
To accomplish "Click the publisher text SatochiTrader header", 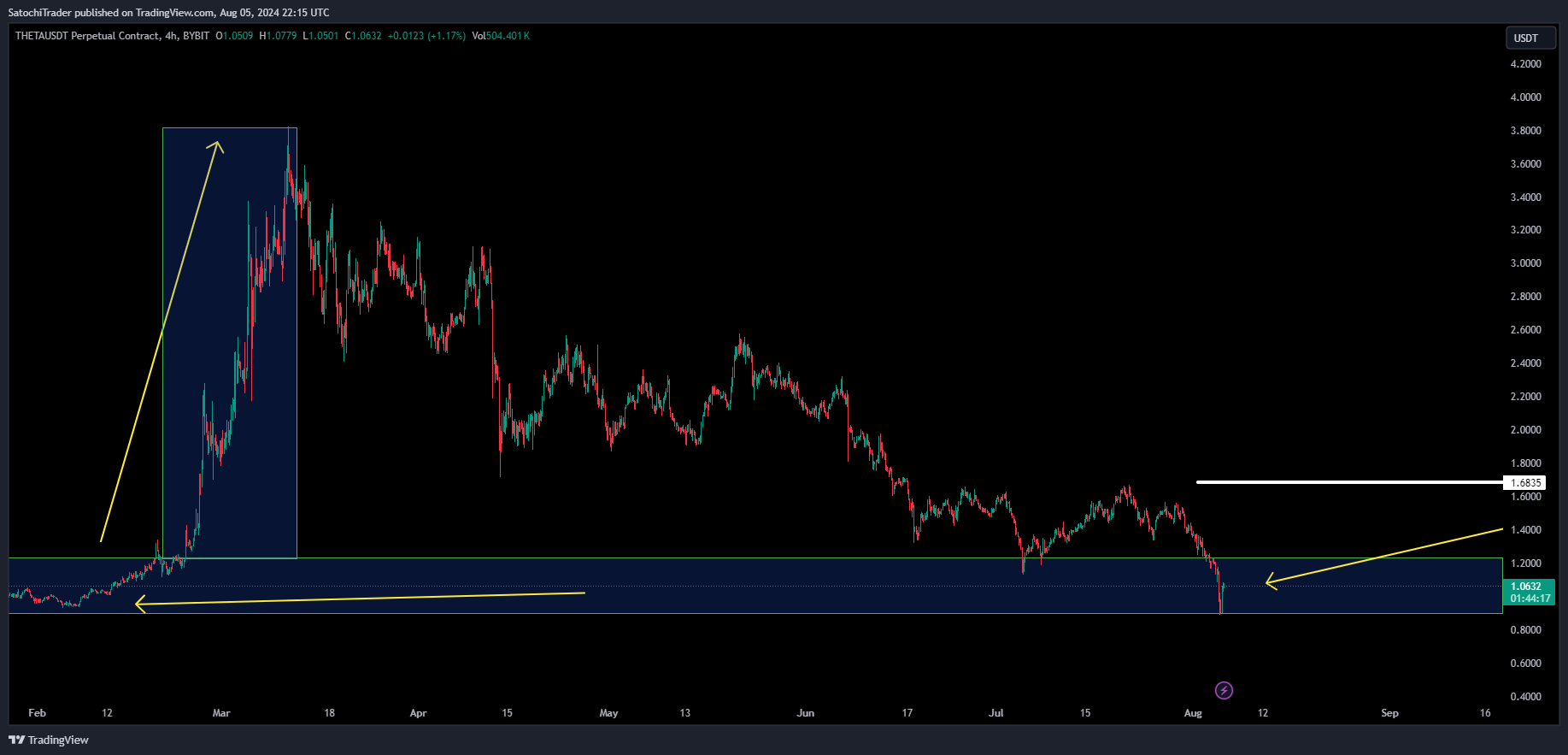I will pos(168,13).
